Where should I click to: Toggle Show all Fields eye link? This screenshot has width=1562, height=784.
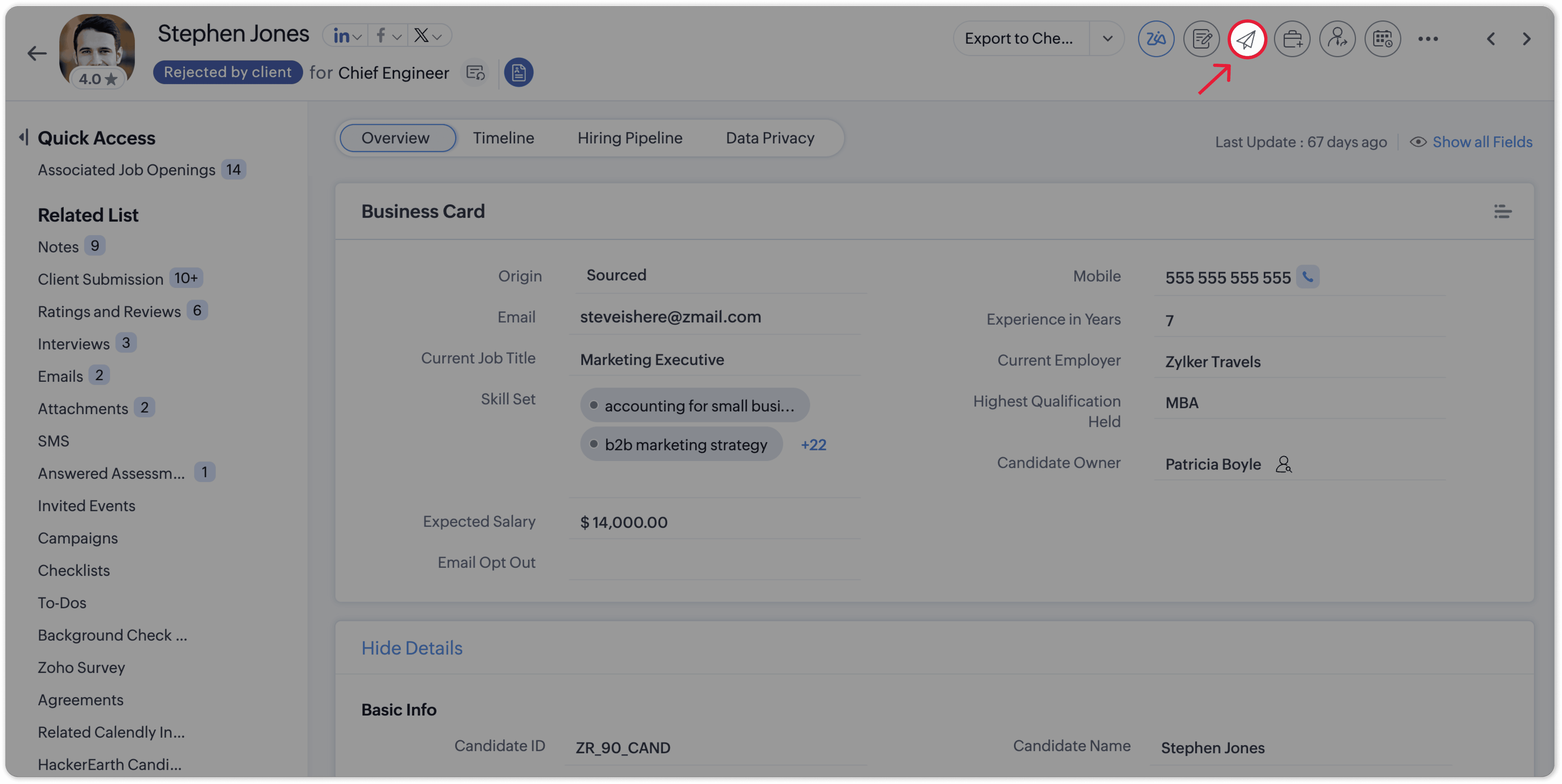[x=1471, y=142]
